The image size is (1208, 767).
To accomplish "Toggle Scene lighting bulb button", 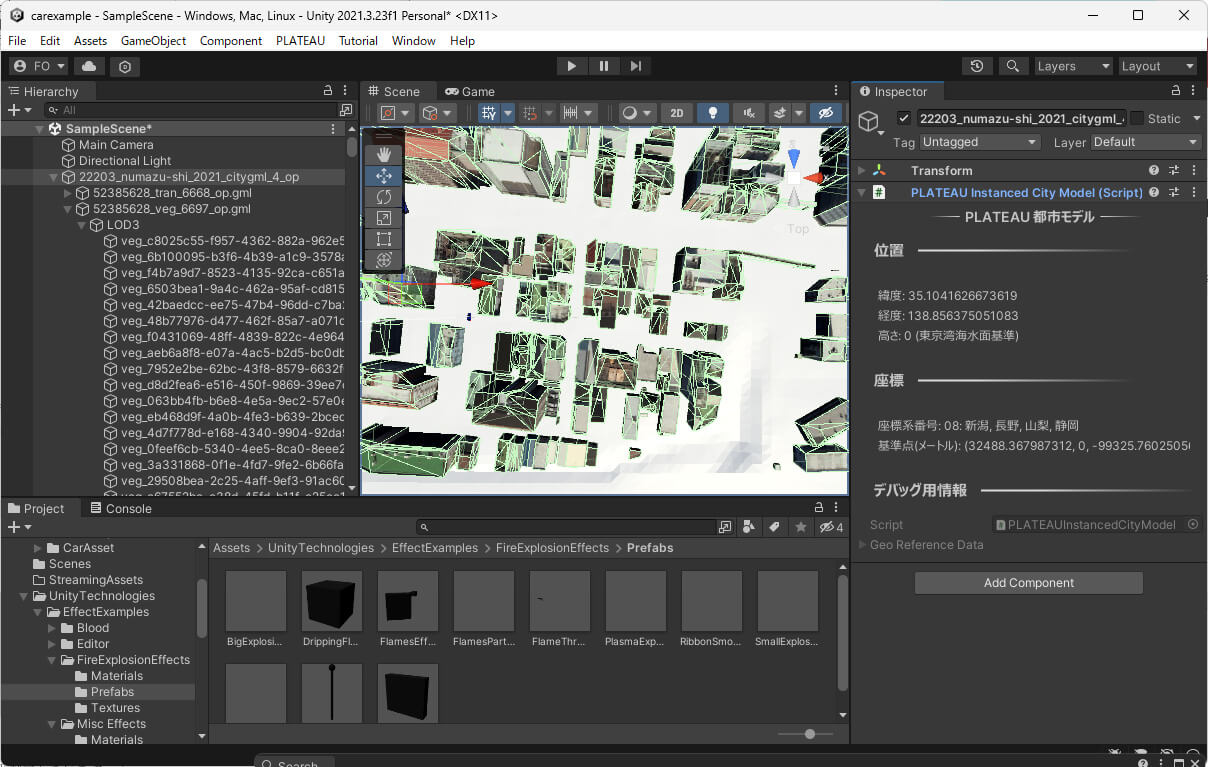I will 712,113.
